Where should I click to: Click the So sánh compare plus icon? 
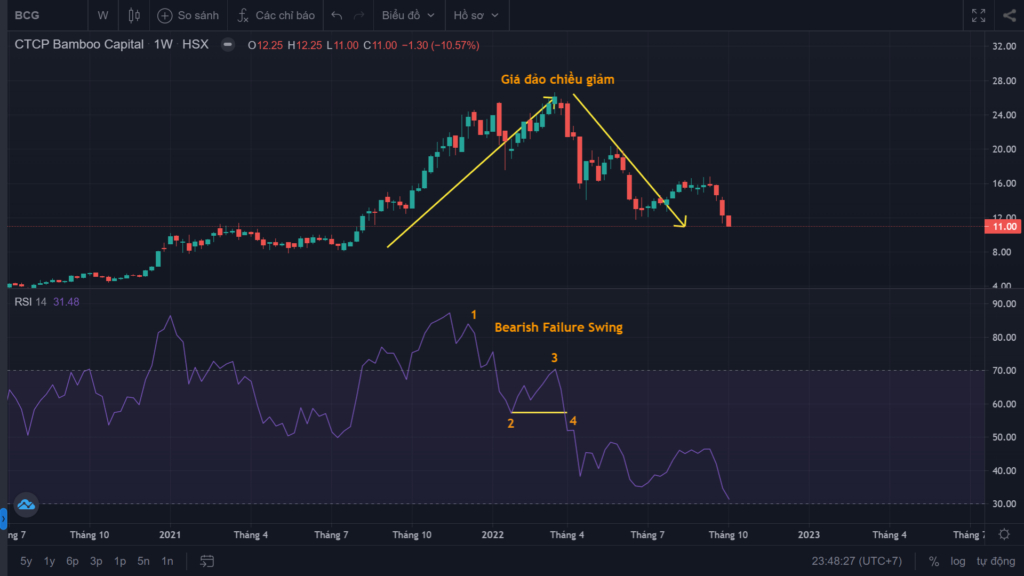165,15
